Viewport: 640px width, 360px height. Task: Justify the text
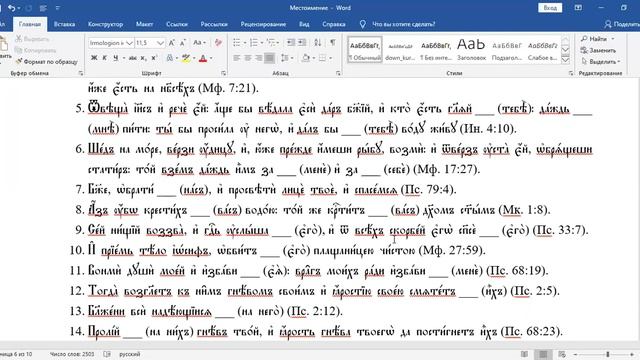(x=269, y=58)
